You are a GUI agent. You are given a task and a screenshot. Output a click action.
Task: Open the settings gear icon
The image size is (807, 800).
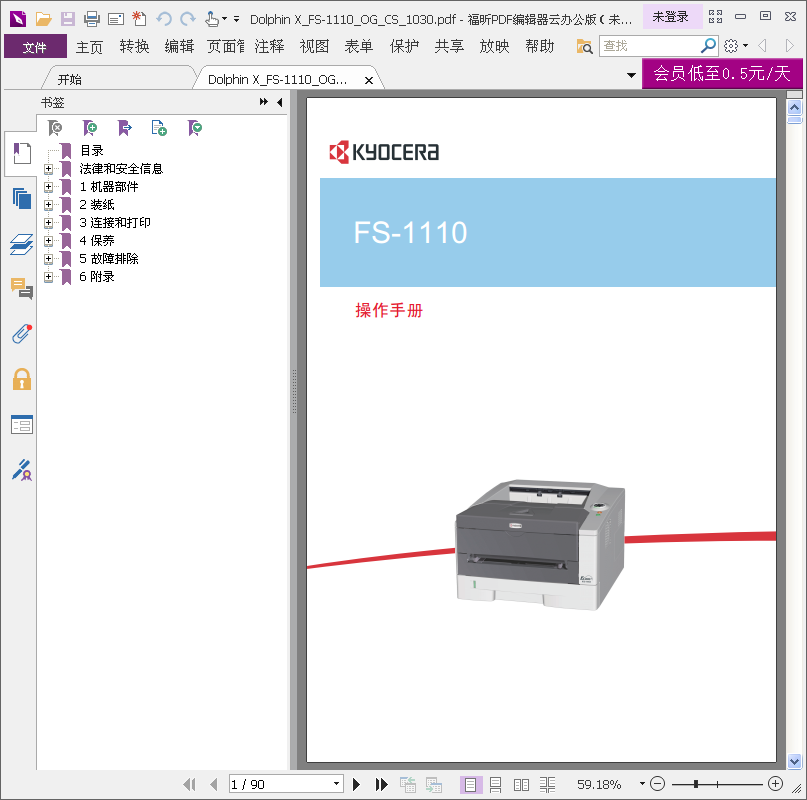click(731, 46)
